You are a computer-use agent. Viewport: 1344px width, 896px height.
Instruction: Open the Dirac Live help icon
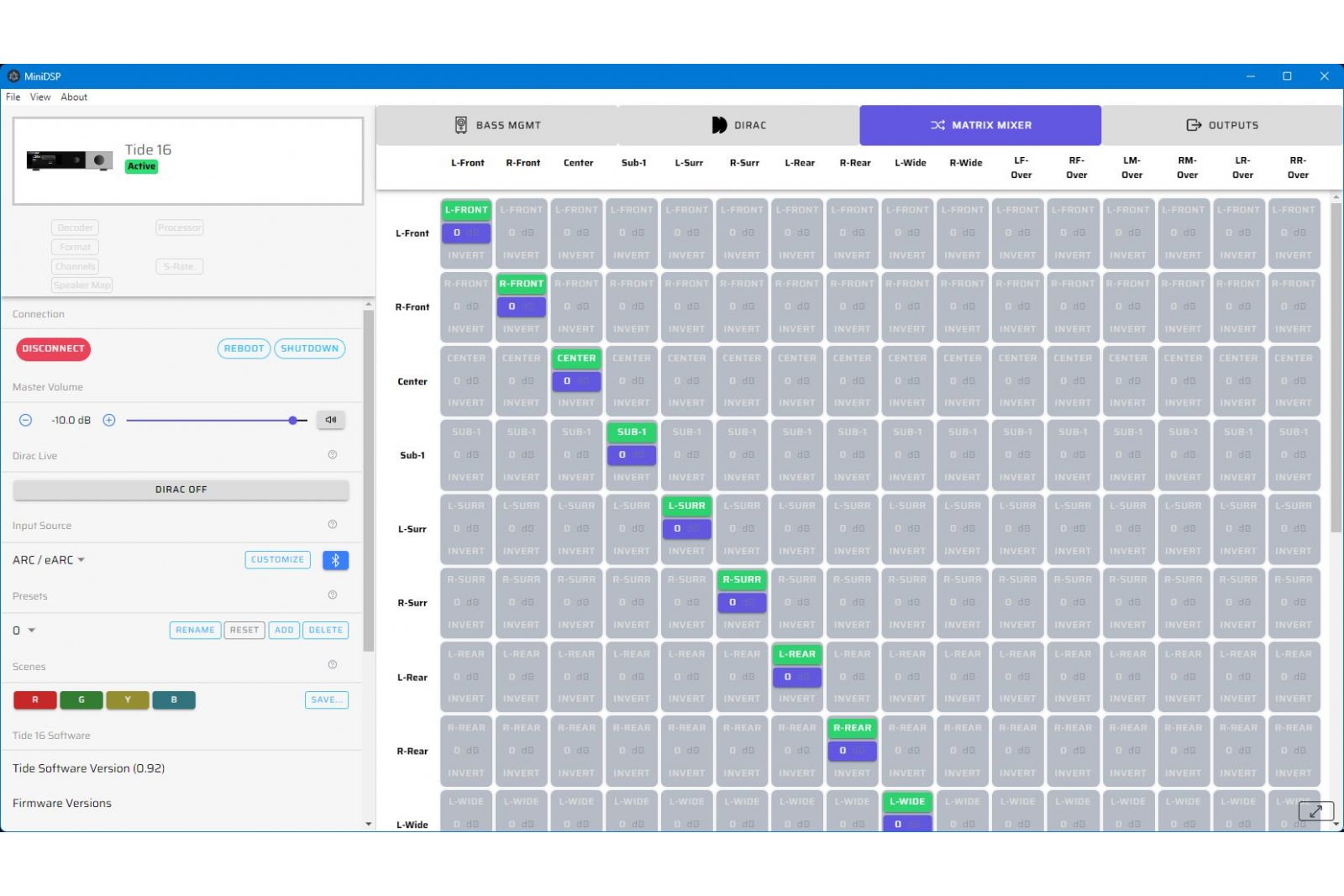[x=333, y=454]
